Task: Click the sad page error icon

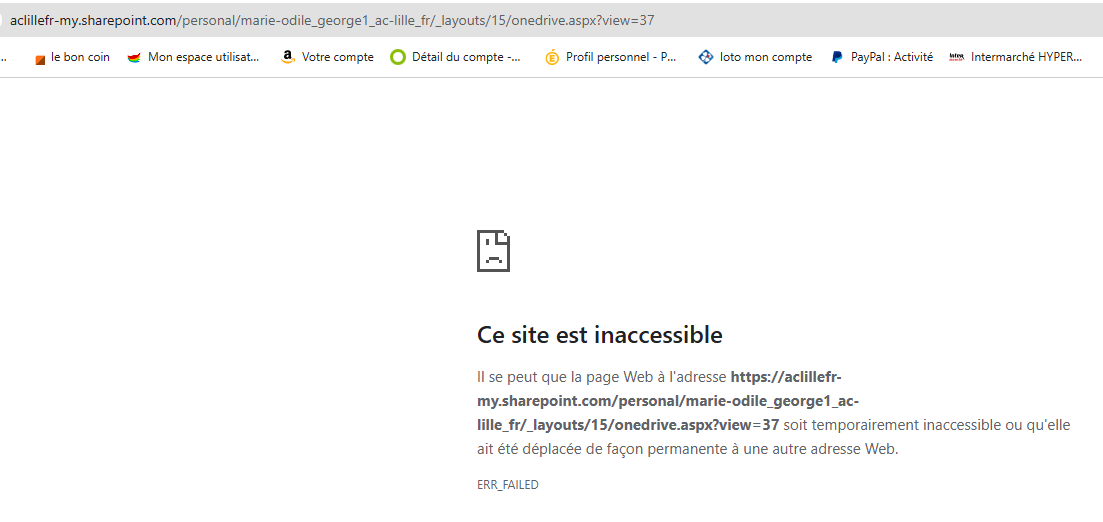Action: click(493, 250)
